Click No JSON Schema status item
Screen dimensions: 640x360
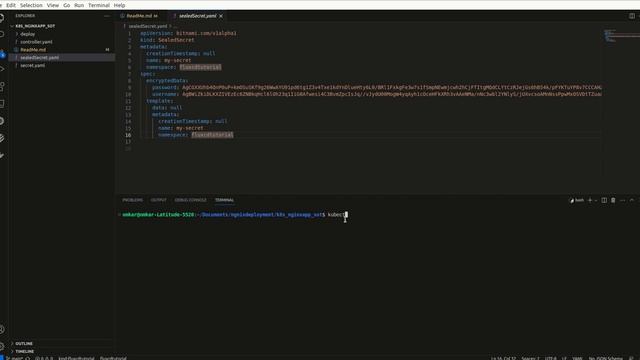[x=606, y=358]
